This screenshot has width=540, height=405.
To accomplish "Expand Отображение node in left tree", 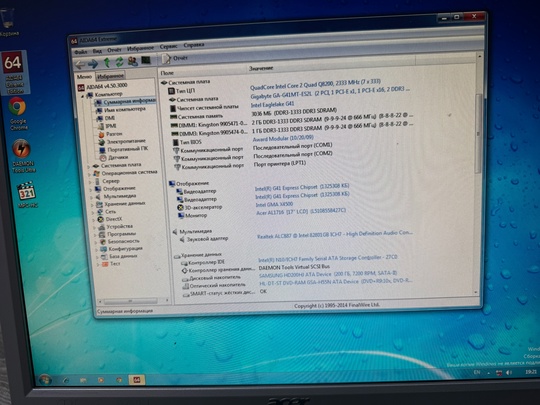I will coord(91,190).
